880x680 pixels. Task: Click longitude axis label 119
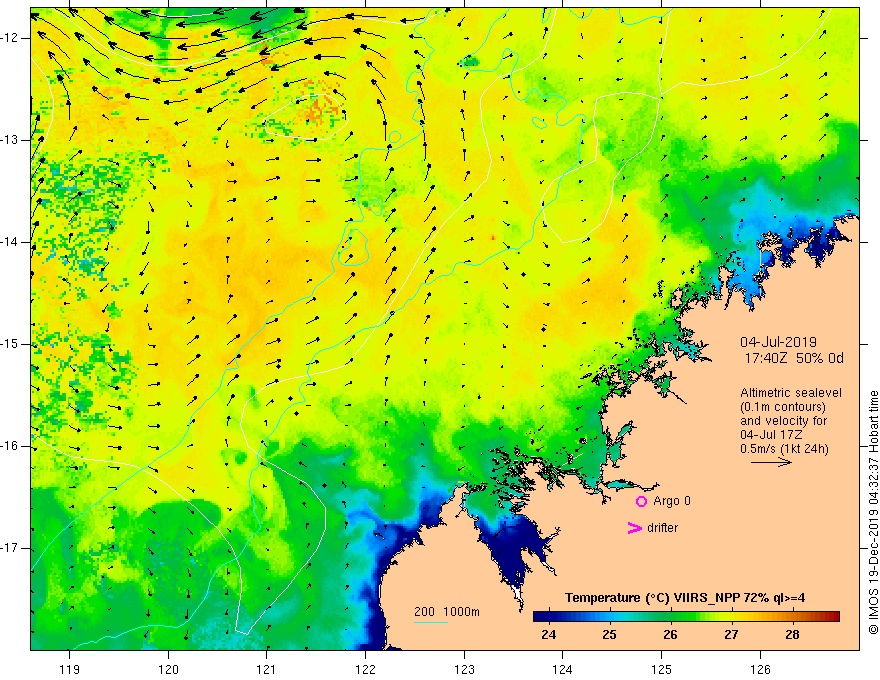click(x=70, y=669)
